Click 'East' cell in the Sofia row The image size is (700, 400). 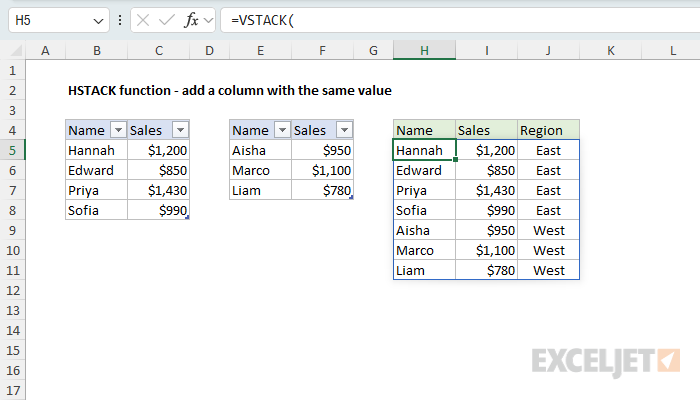coord(548,210)
